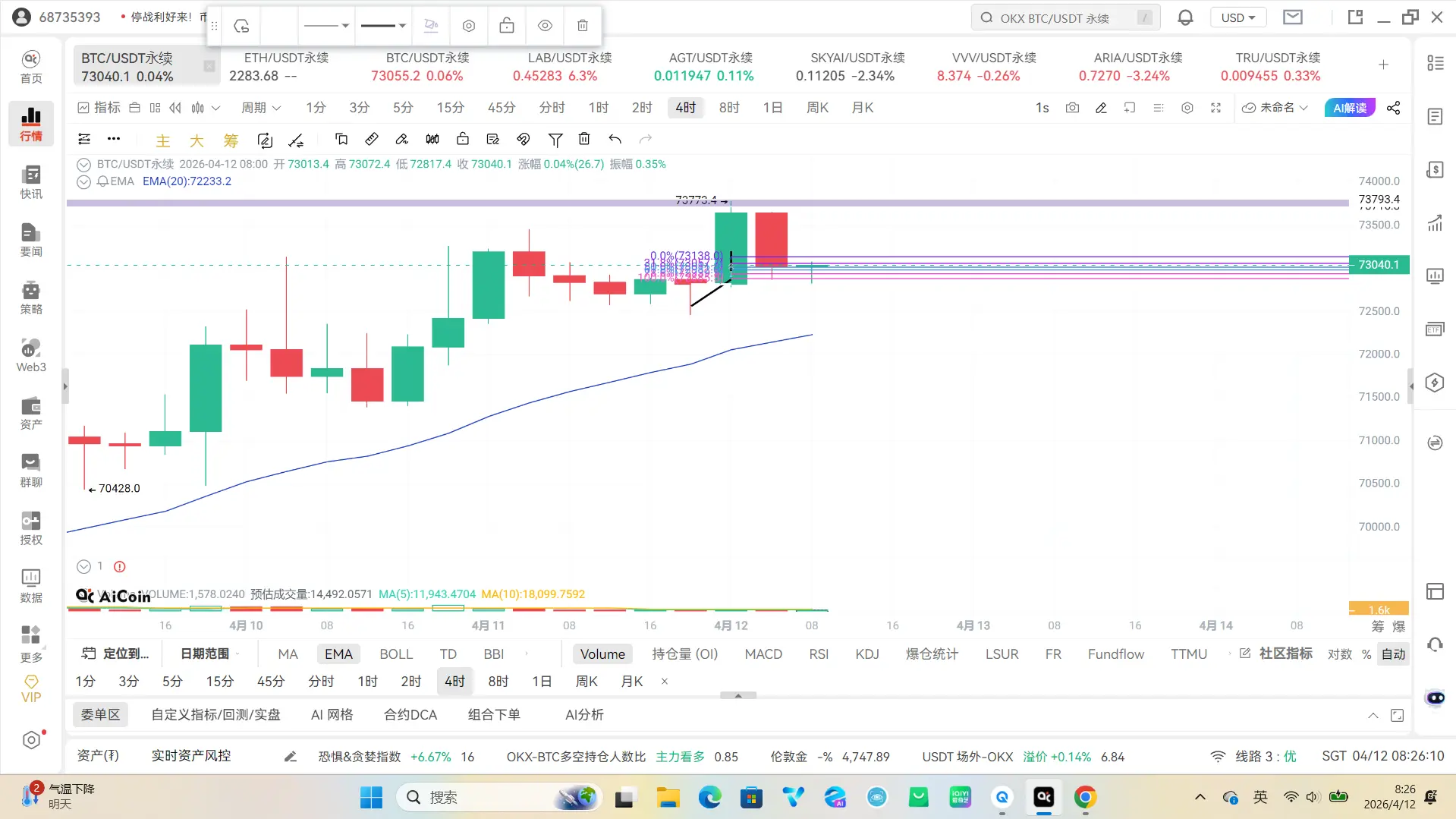This screenshot has height=819, width=1456.
Task: Select the BOLL main indicator
Action: (x=396, y=654)
